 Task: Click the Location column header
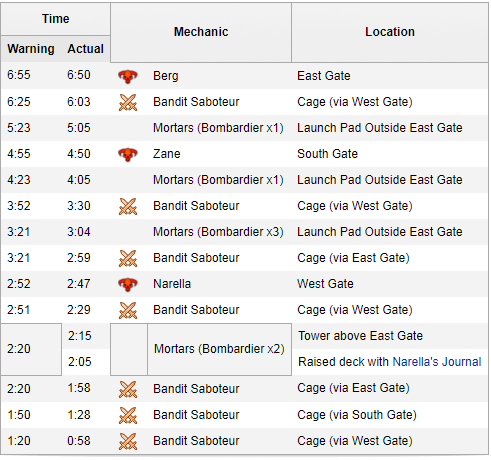[x=390, y=32]
